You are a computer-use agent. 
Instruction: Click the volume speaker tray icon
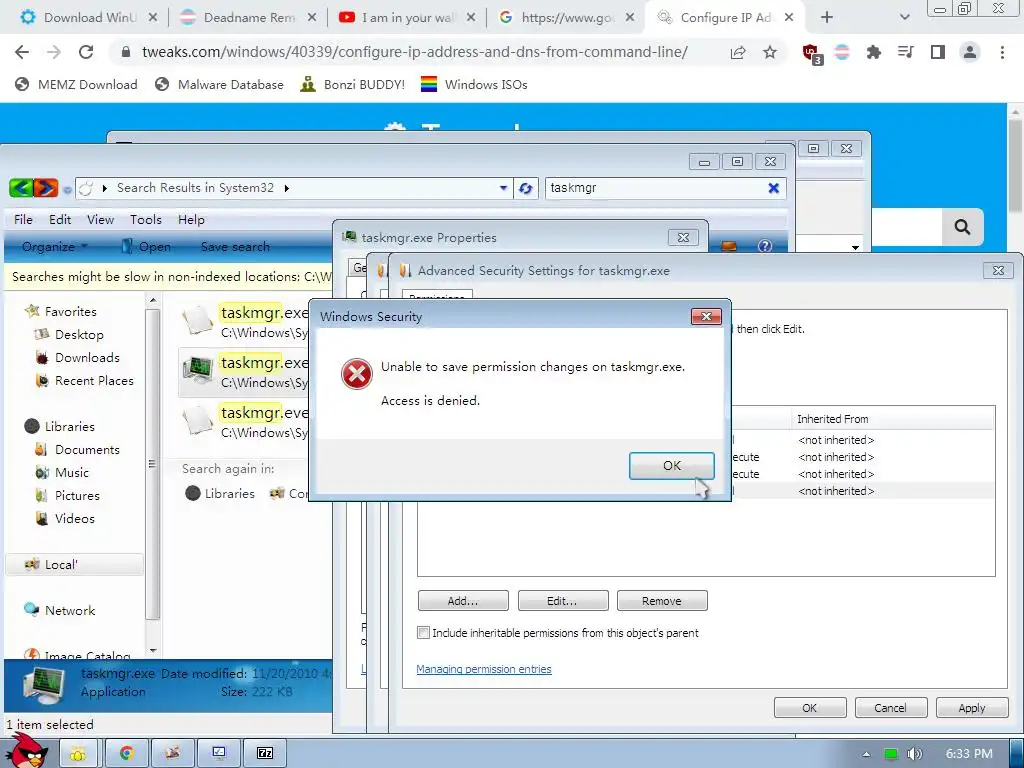914,754
